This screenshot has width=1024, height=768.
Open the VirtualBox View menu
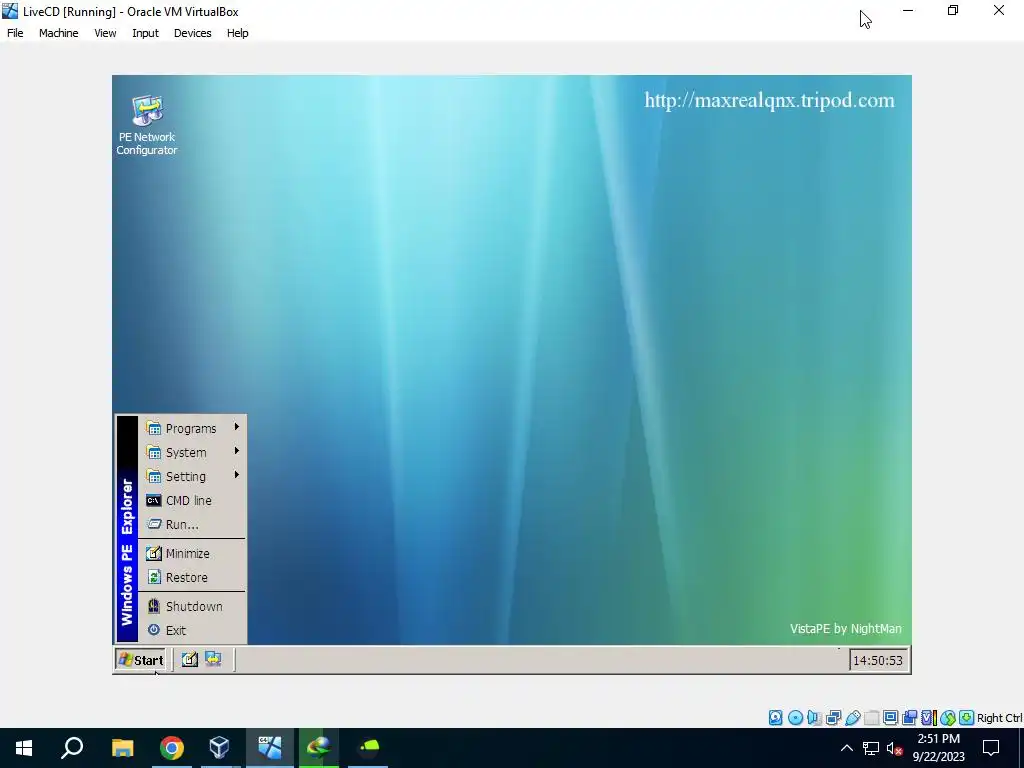105,33
